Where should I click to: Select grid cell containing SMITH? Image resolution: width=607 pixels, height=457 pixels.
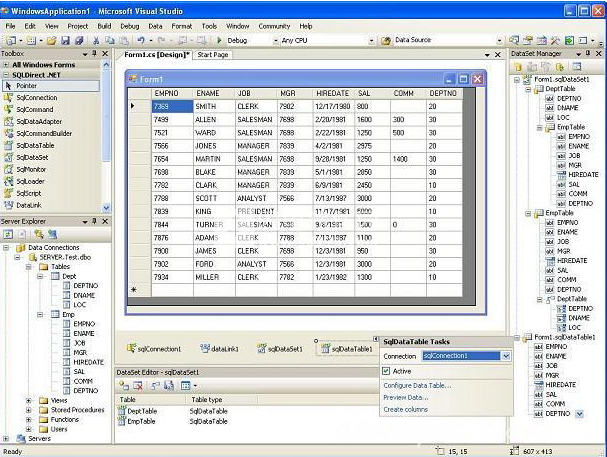pos(214,106)
